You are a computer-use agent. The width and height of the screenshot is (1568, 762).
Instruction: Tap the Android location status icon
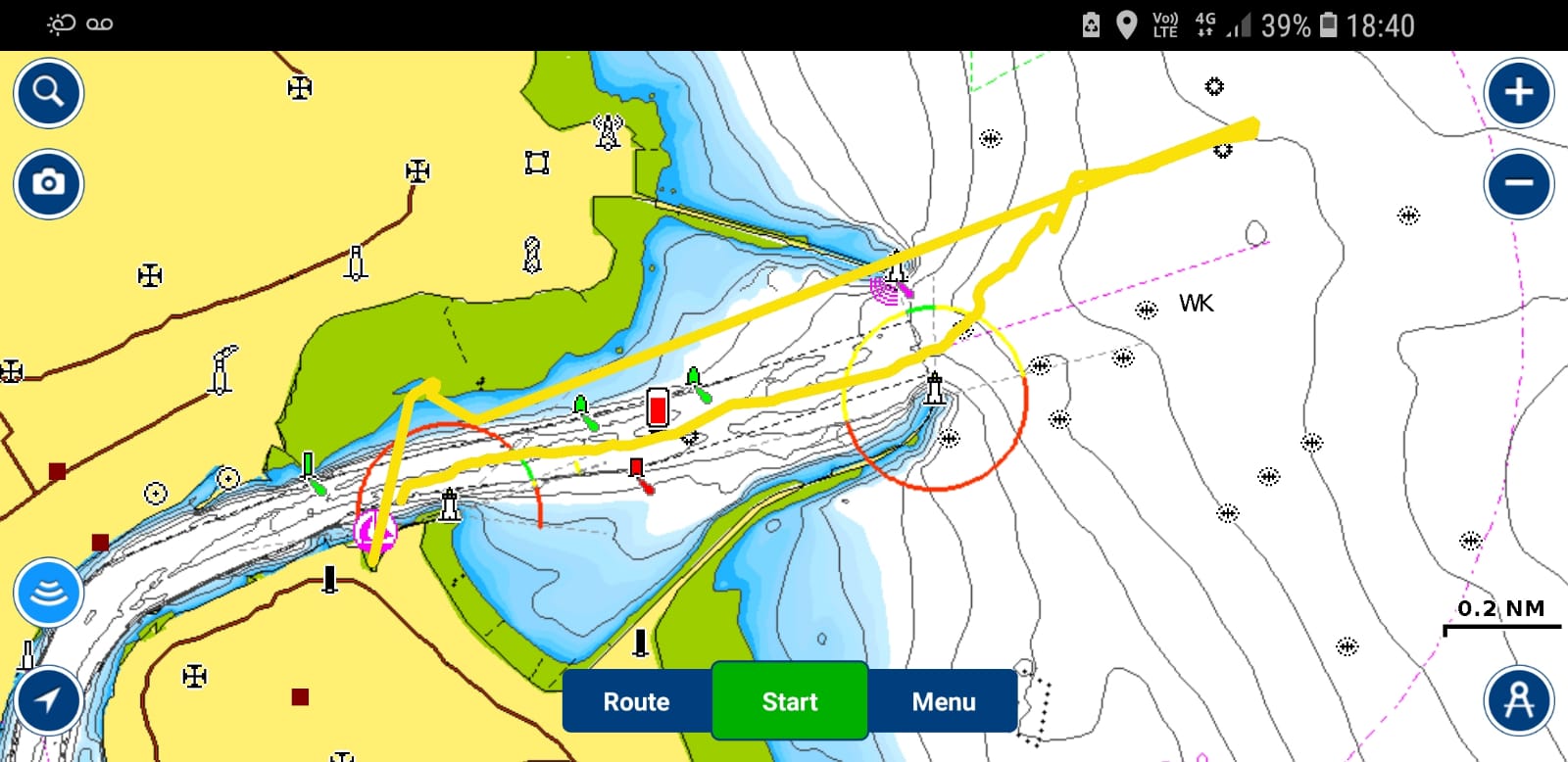point(1127,24)
